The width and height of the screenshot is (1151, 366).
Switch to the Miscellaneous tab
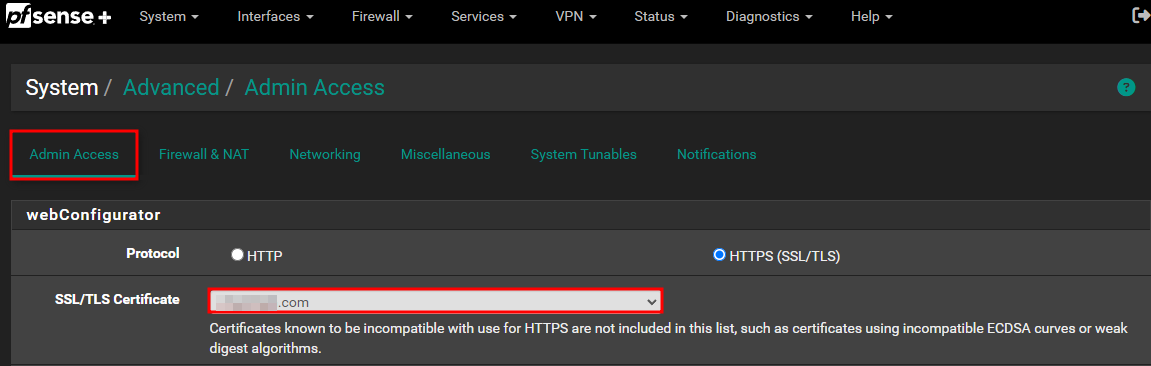446,155
